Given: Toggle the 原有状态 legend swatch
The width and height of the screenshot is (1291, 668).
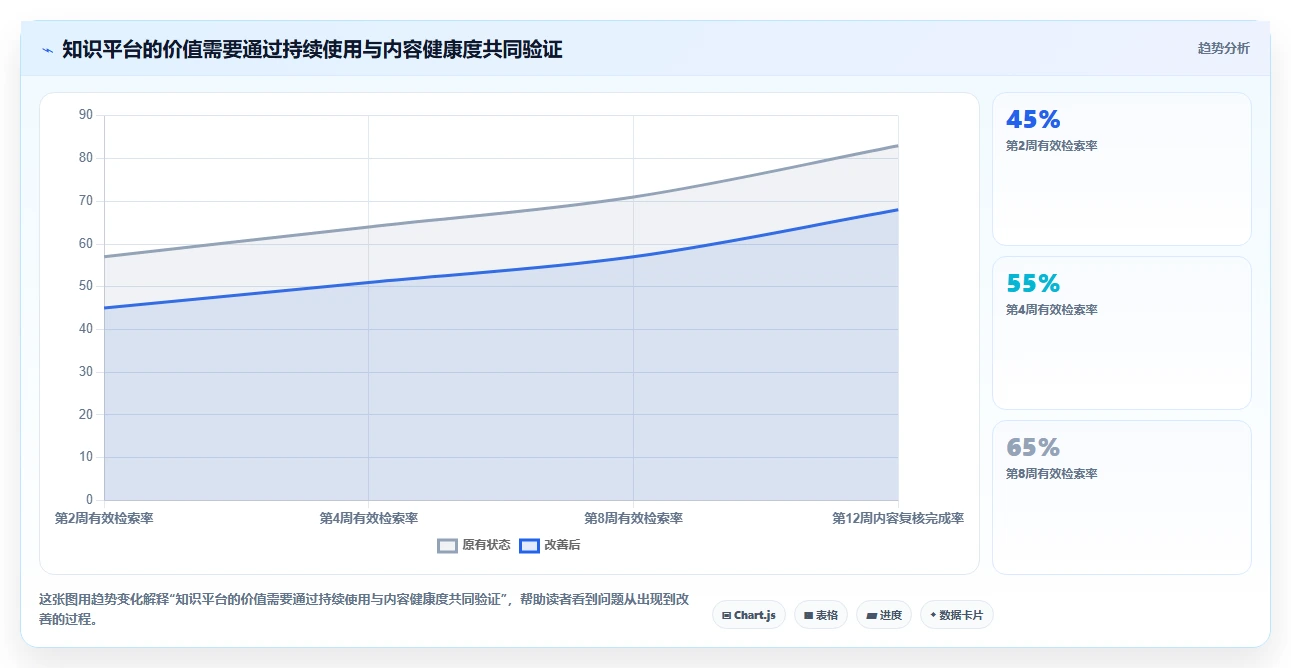Looking at the screenshot, I should pyautogui.click(x=448, y=545).
